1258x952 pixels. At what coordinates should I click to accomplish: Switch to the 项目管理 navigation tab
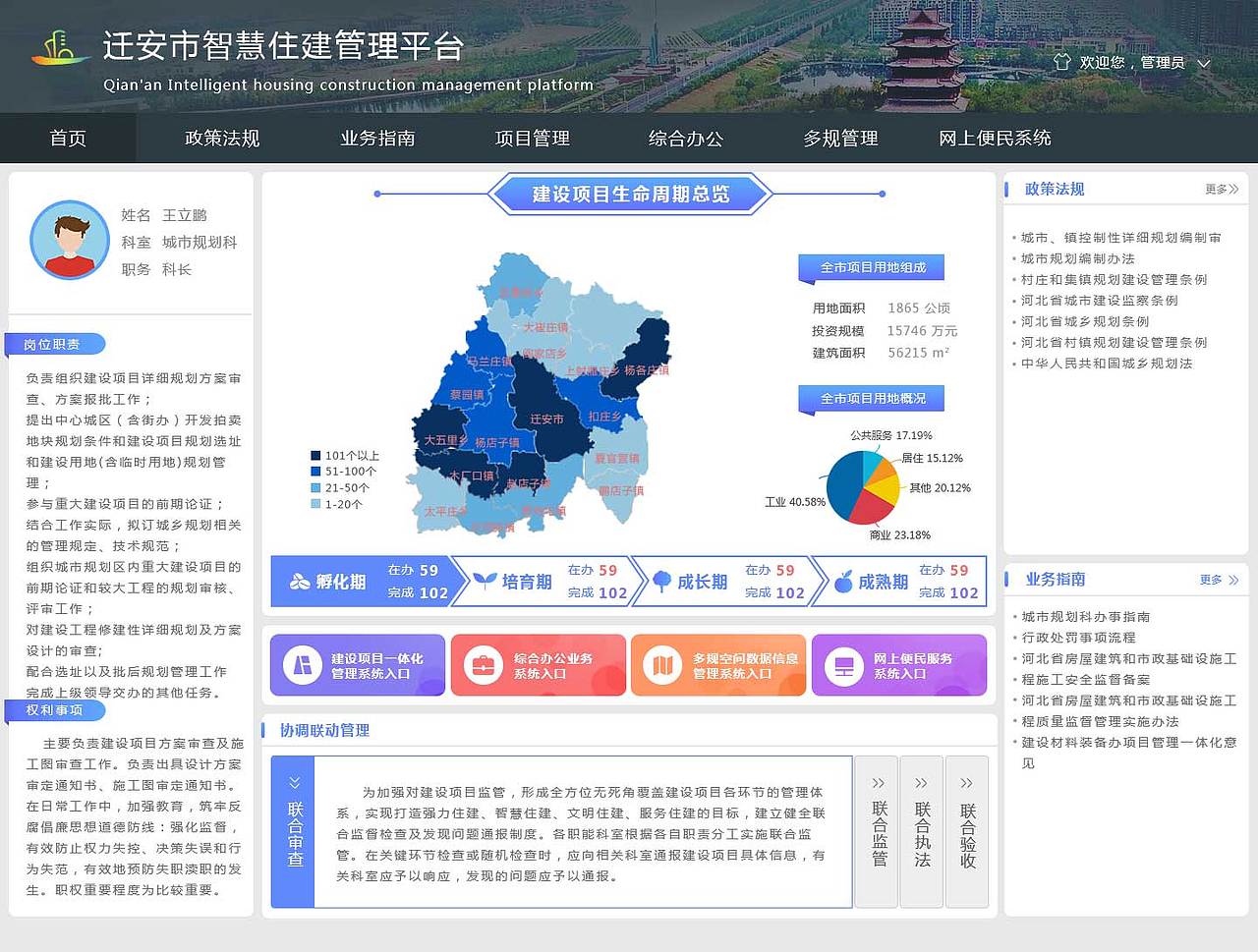point(532,139)
